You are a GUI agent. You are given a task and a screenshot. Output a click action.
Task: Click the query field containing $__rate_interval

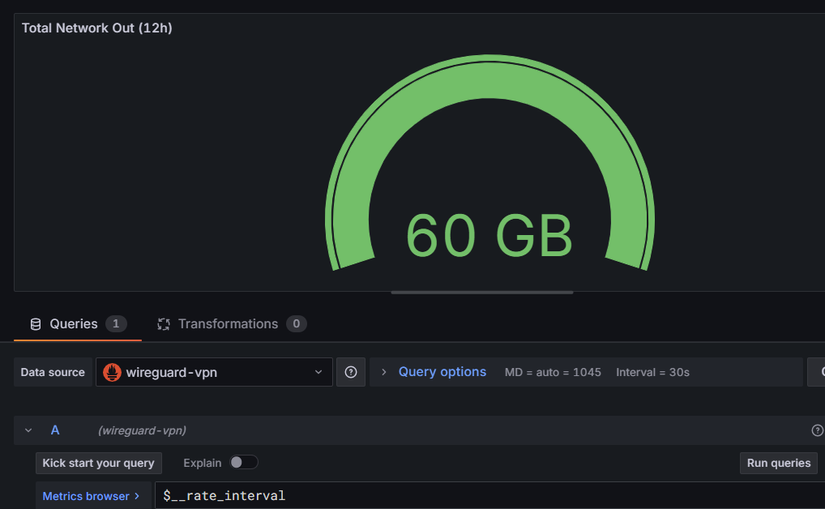click(480, 496)
